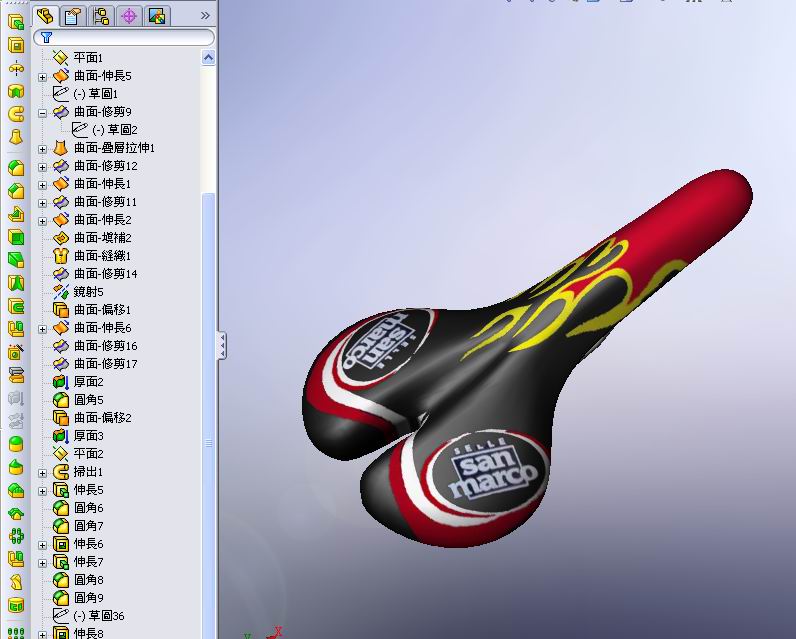
Task: Select the Revolved Boss tool with dashed axis
Action: coord(16,68)
